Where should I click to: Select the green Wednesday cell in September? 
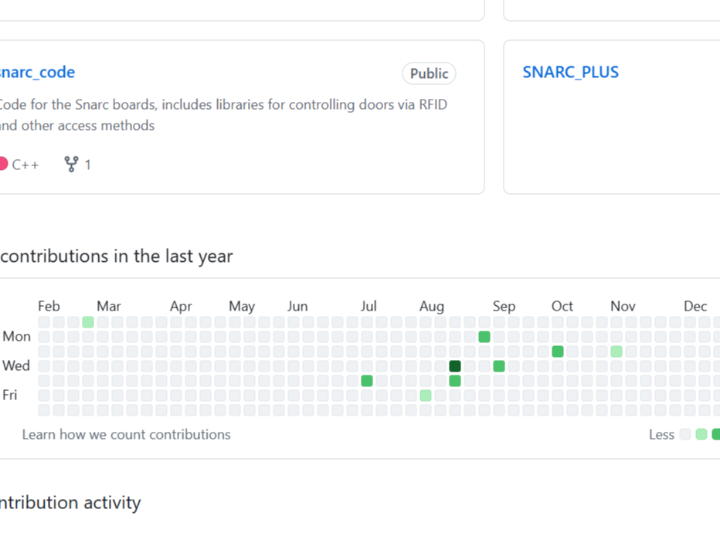coord(499,366)
